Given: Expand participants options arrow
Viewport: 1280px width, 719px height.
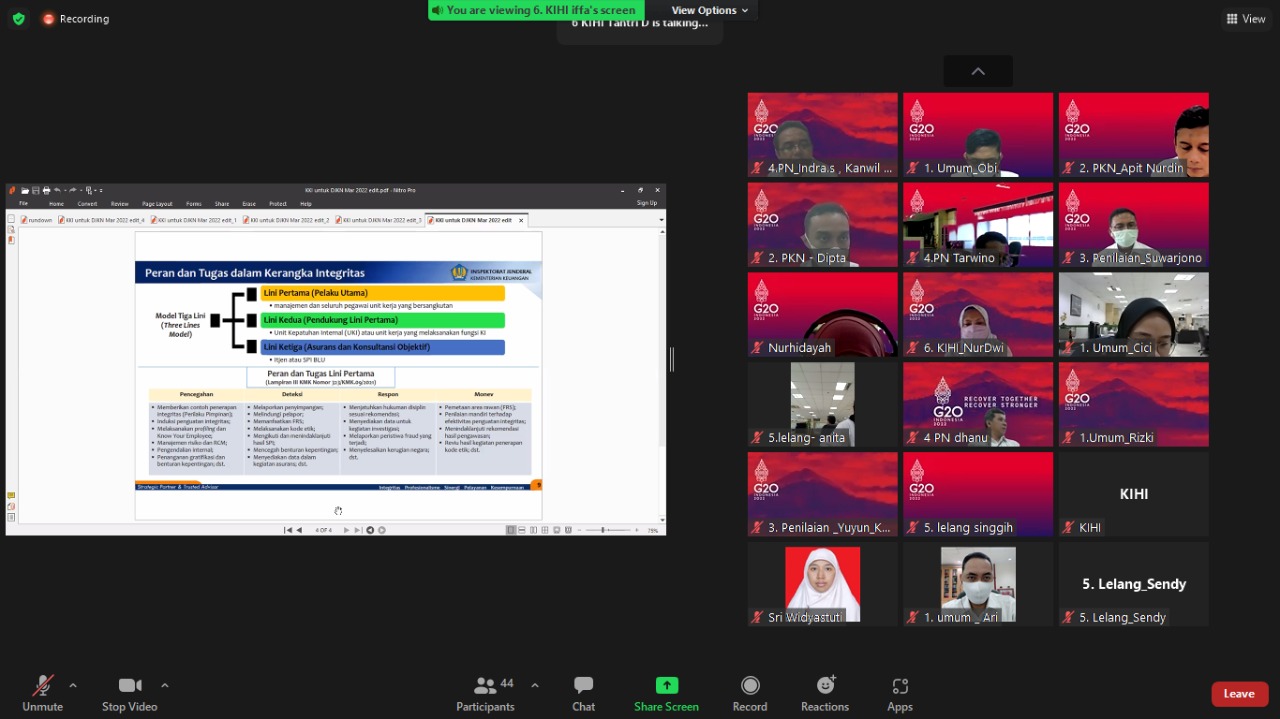Looking at the screenshot, I should coord(535,685).
